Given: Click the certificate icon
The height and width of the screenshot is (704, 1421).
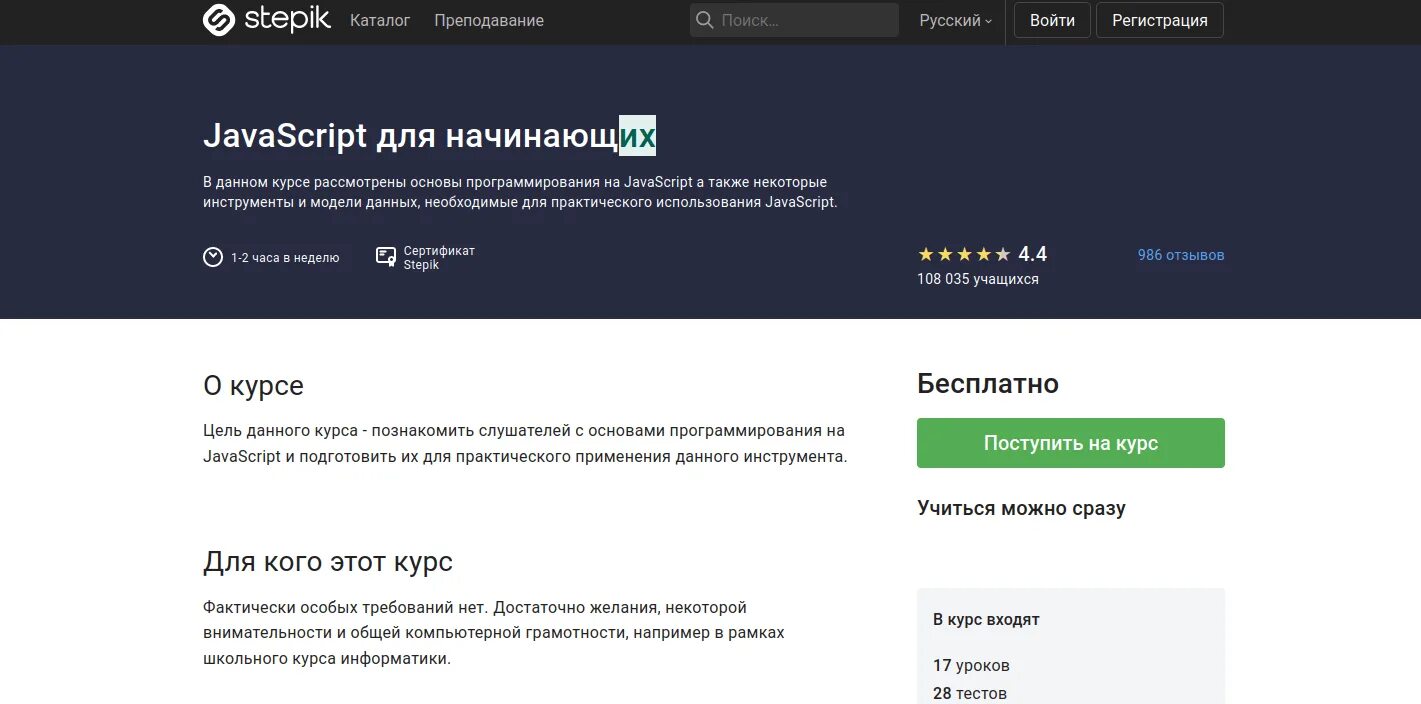Looking at the screenshot, I should point(386,257).
